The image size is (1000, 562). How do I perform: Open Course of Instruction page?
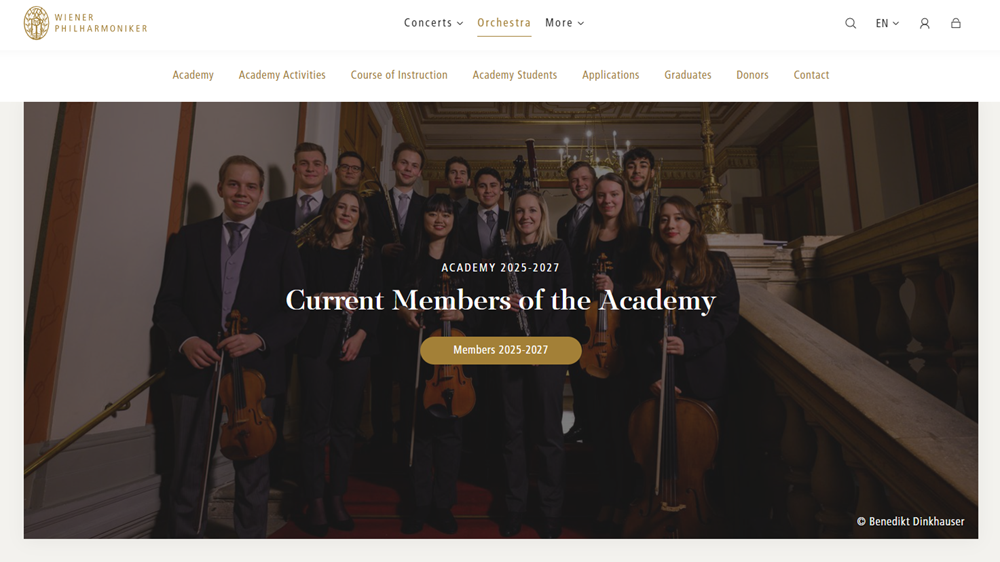(x=399, y=75)
